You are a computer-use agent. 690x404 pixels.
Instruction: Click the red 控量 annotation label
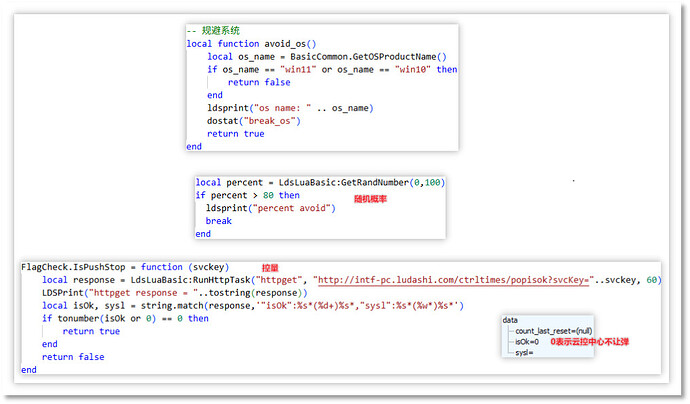(270, 268)
